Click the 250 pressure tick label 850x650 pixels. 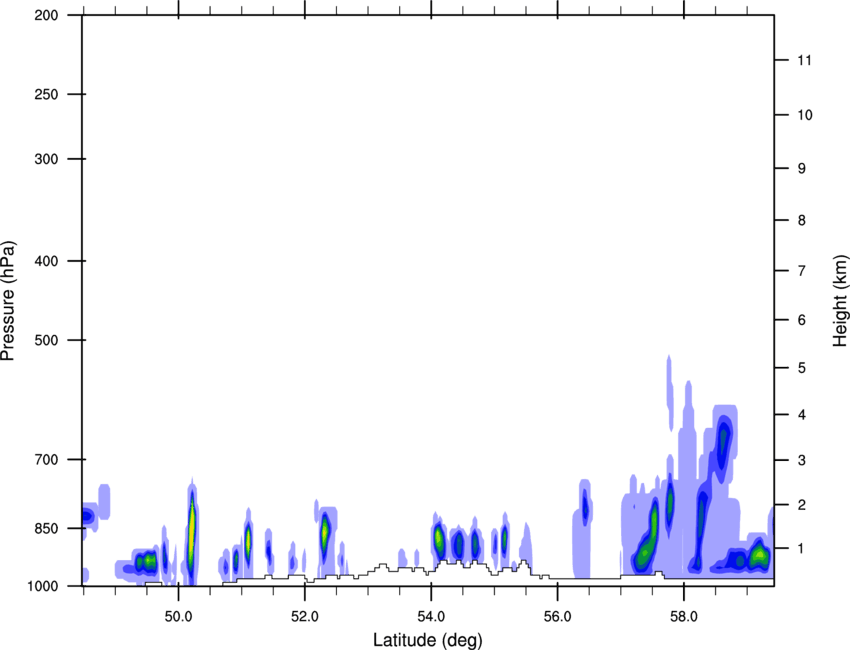tap(46, 94)
